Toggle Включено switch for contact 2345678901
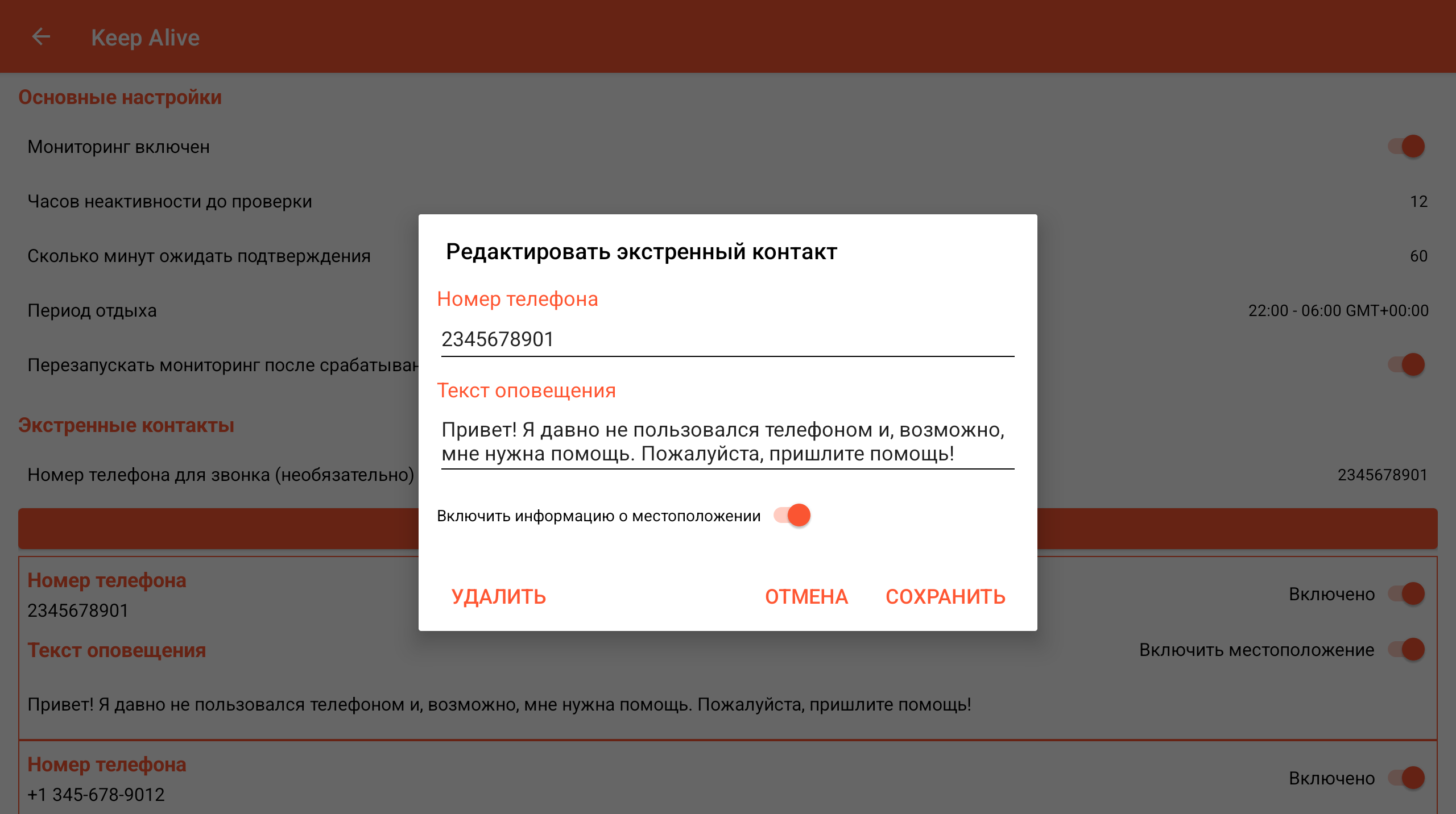 coord(1406,594)
